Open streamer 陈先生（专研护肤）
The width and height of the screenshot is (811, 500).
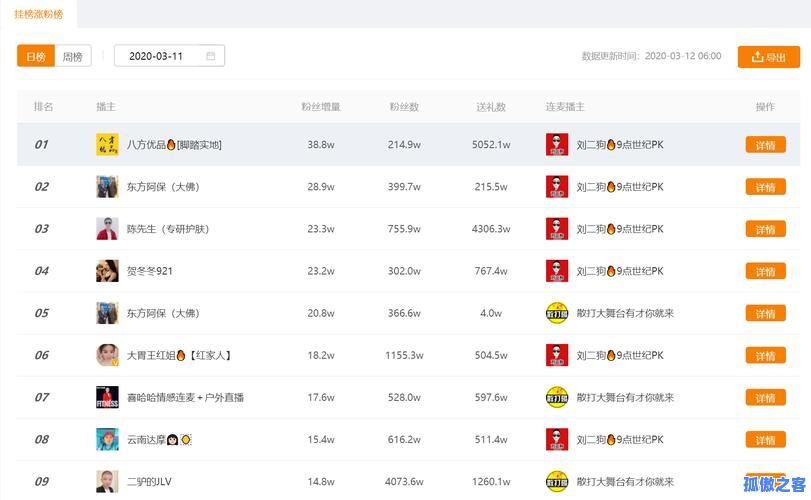(168, 229)
